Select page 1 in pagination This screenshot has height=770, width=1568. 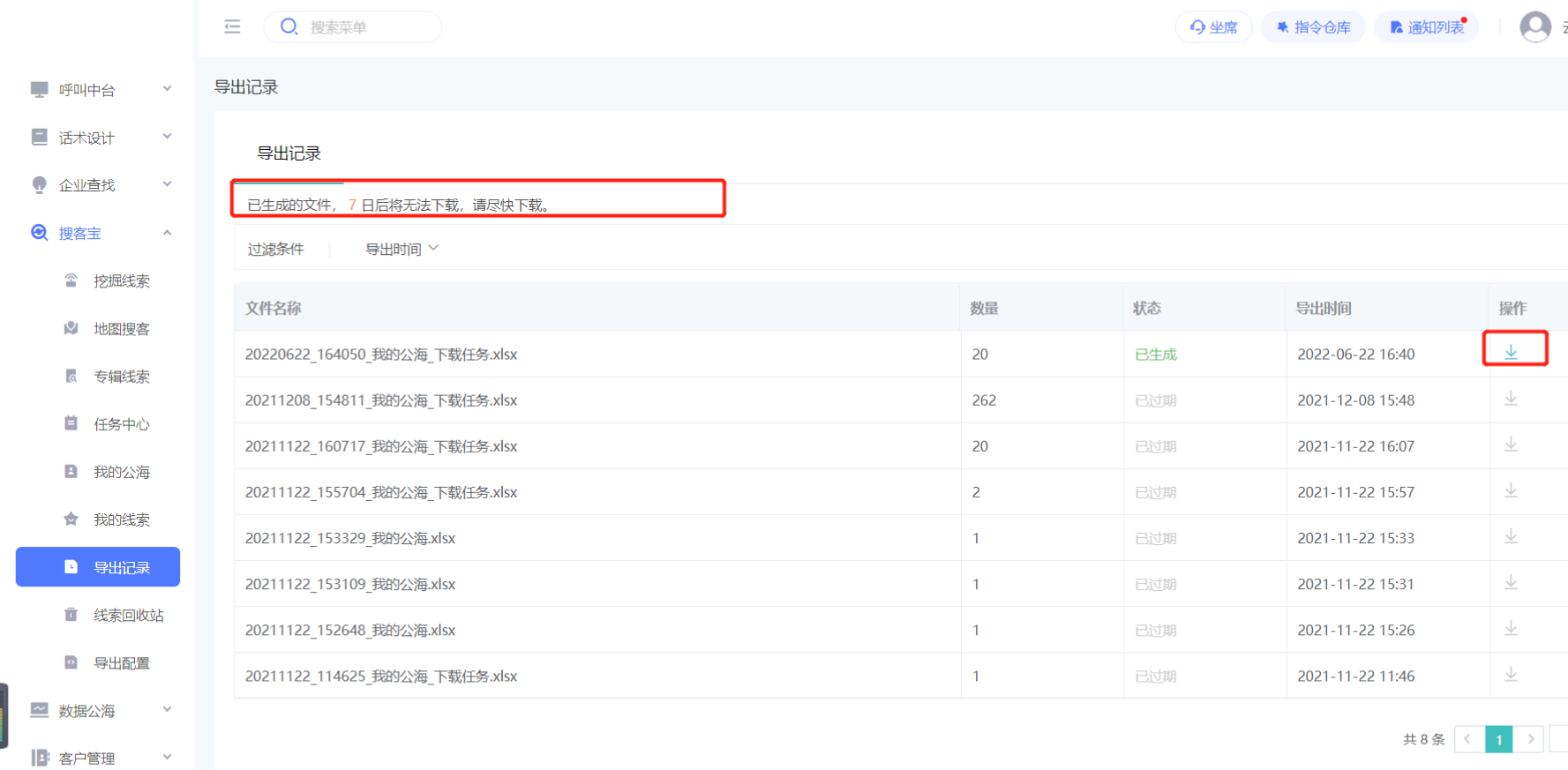click(x=1498, y=739)
